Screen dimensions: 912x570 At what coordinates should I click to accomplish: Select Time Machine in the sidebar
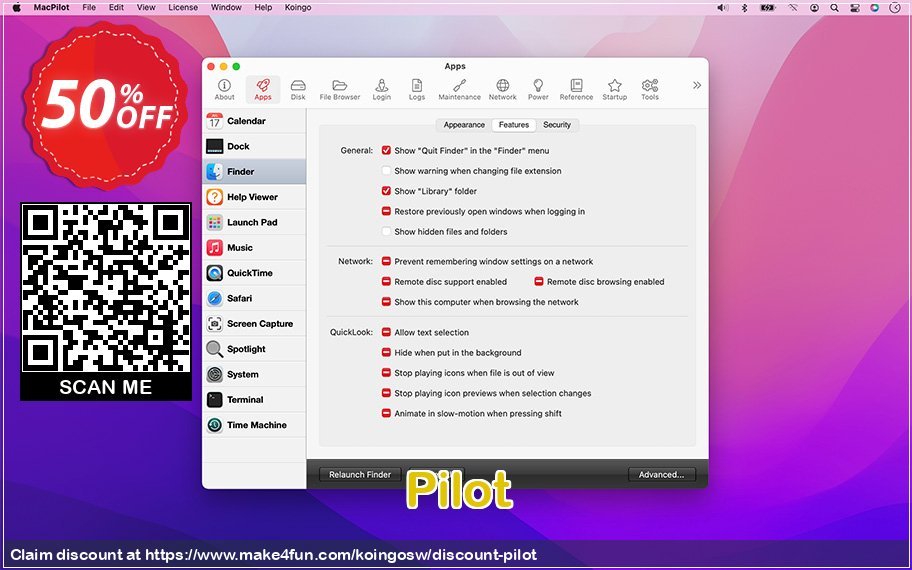(254, 425)
